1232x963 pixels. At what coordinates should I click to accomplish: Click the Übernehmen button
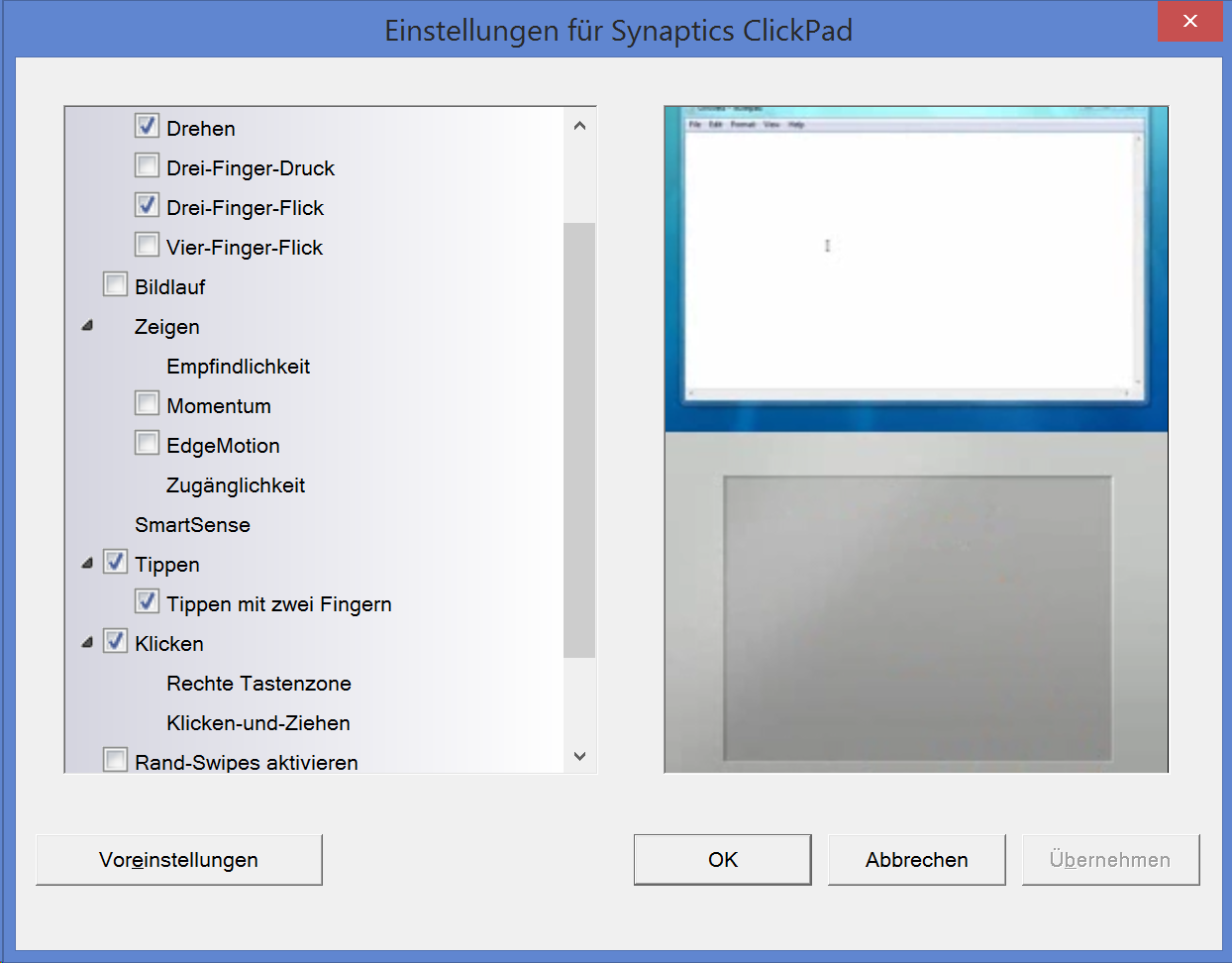coord(1110,860)
